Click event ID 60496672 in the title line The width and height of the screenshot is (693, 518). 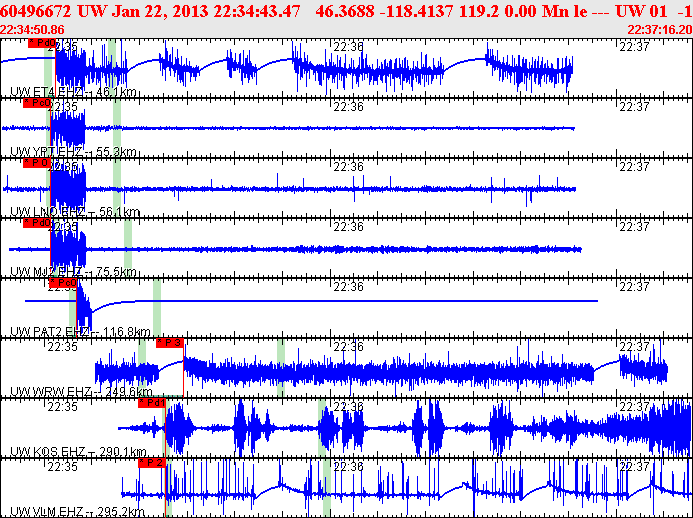pyautogui.click(x=35, y=12)
